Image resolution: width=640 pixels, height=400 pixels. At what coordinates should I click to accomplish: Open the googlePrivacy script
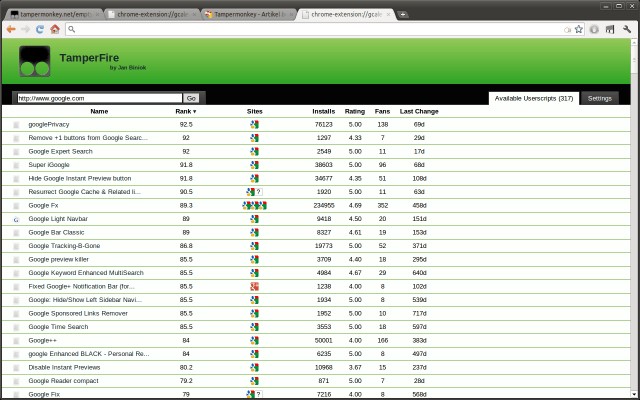click(x=49, y=124)
